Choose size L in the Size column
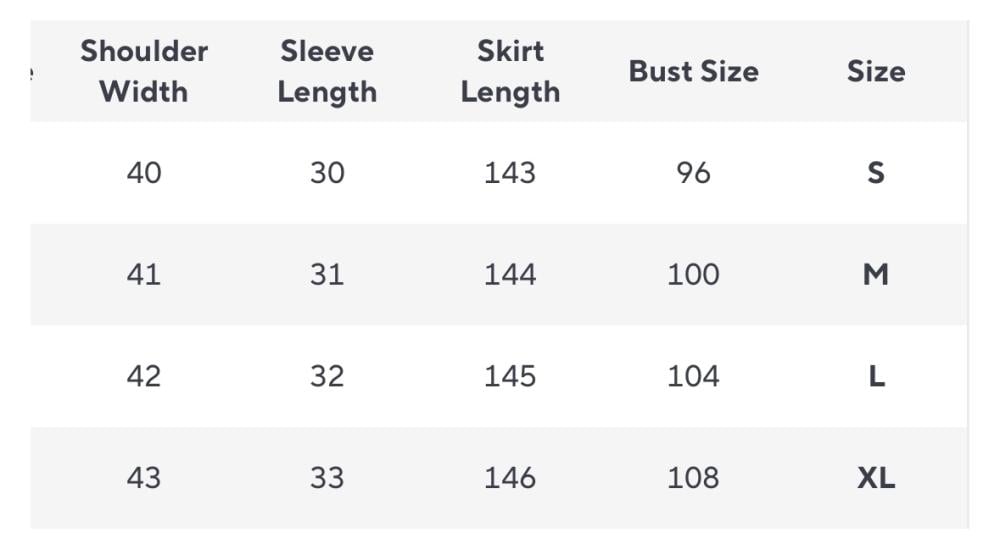This screenshot has height=544, width=1000. [876, 376]
